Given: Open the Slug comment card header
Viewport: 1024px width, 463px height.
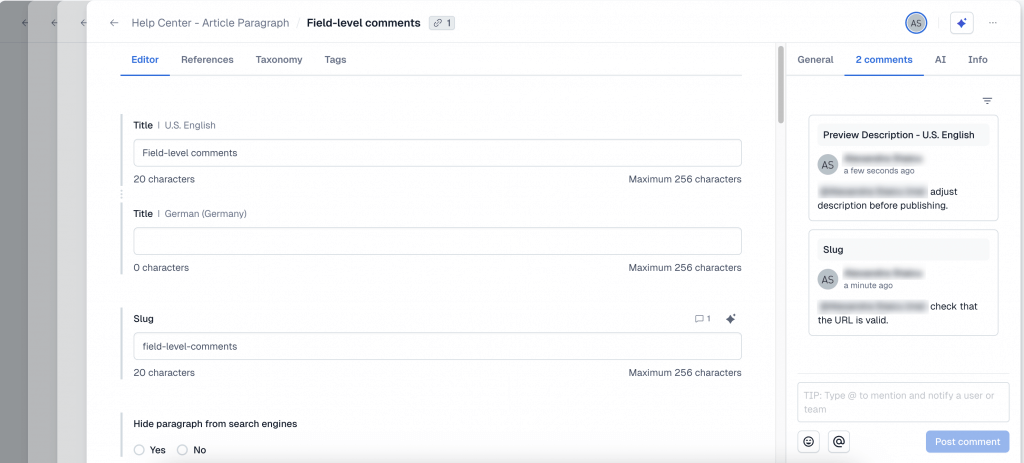Looking at the screenshot, I should coord(903,249).
